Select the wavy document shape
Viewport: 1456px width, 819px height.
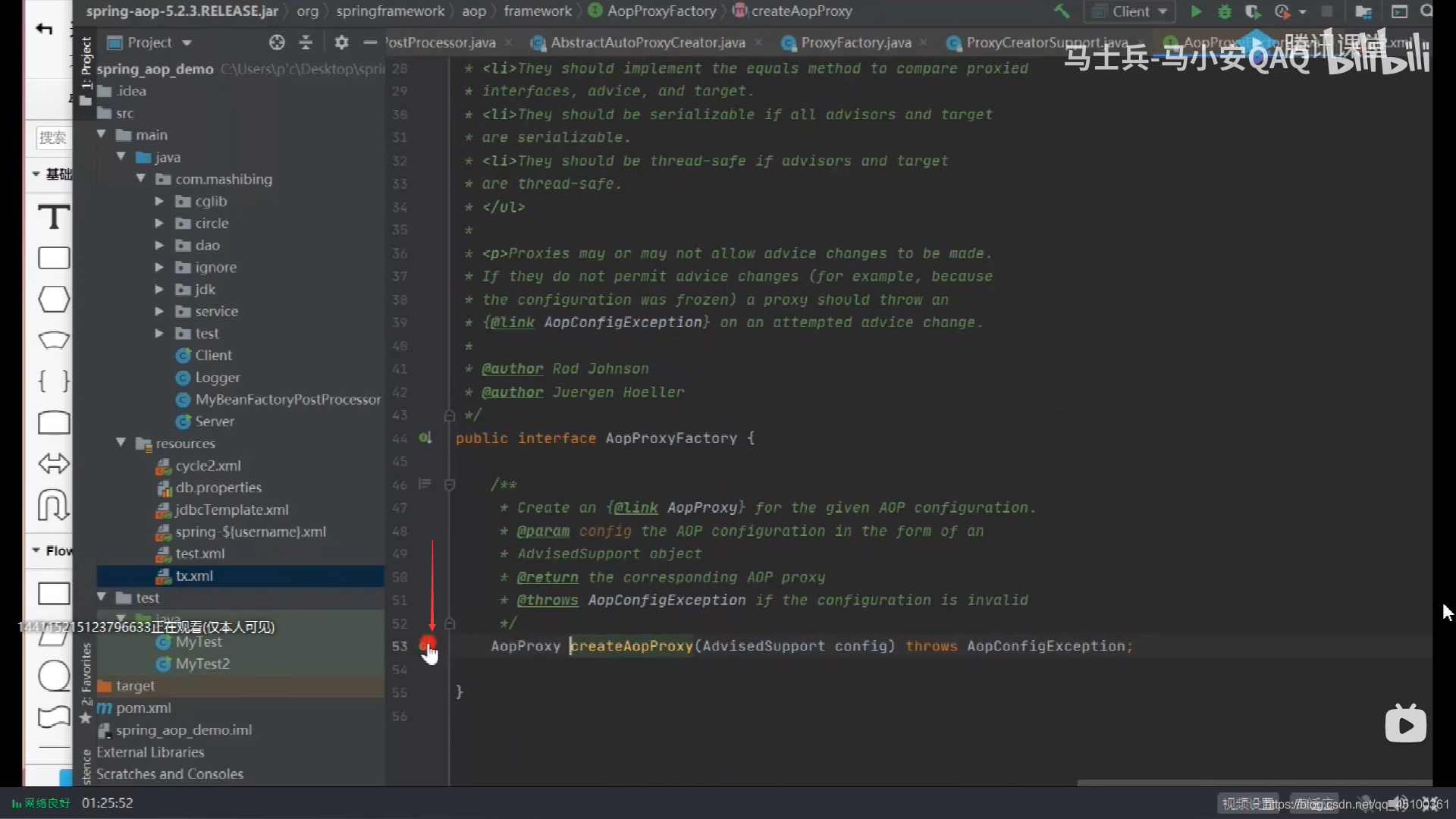point(54,717)
